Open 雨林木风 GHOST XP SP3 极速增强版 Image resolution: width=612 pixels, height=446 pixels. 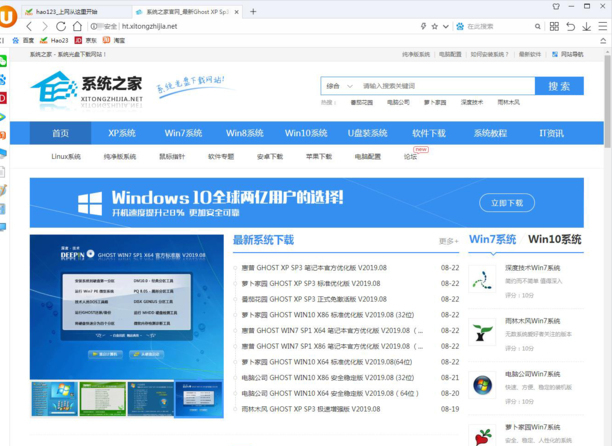tap(311, 409)
